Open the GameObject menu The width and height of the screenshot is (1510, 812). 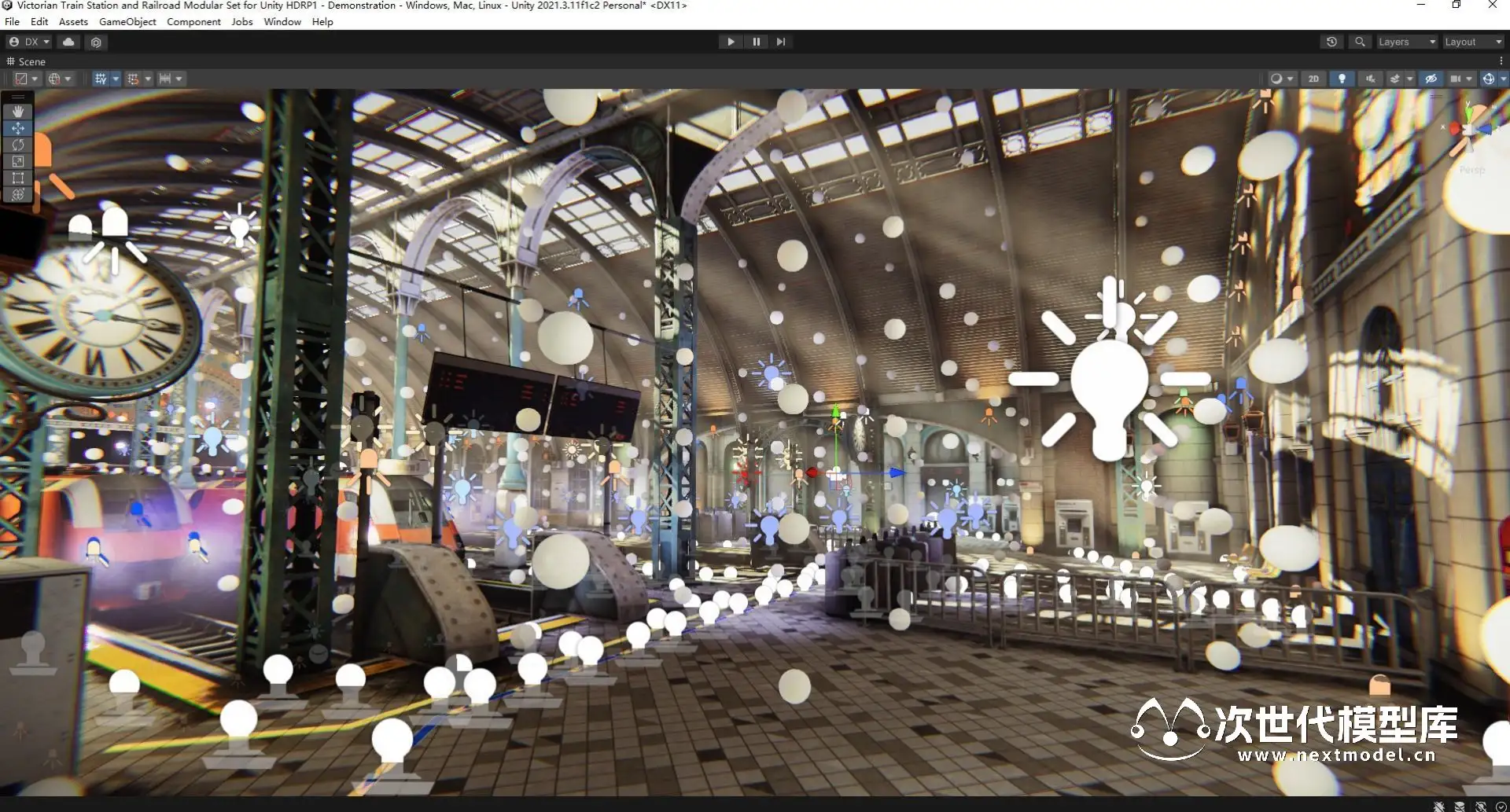(127, 21)
